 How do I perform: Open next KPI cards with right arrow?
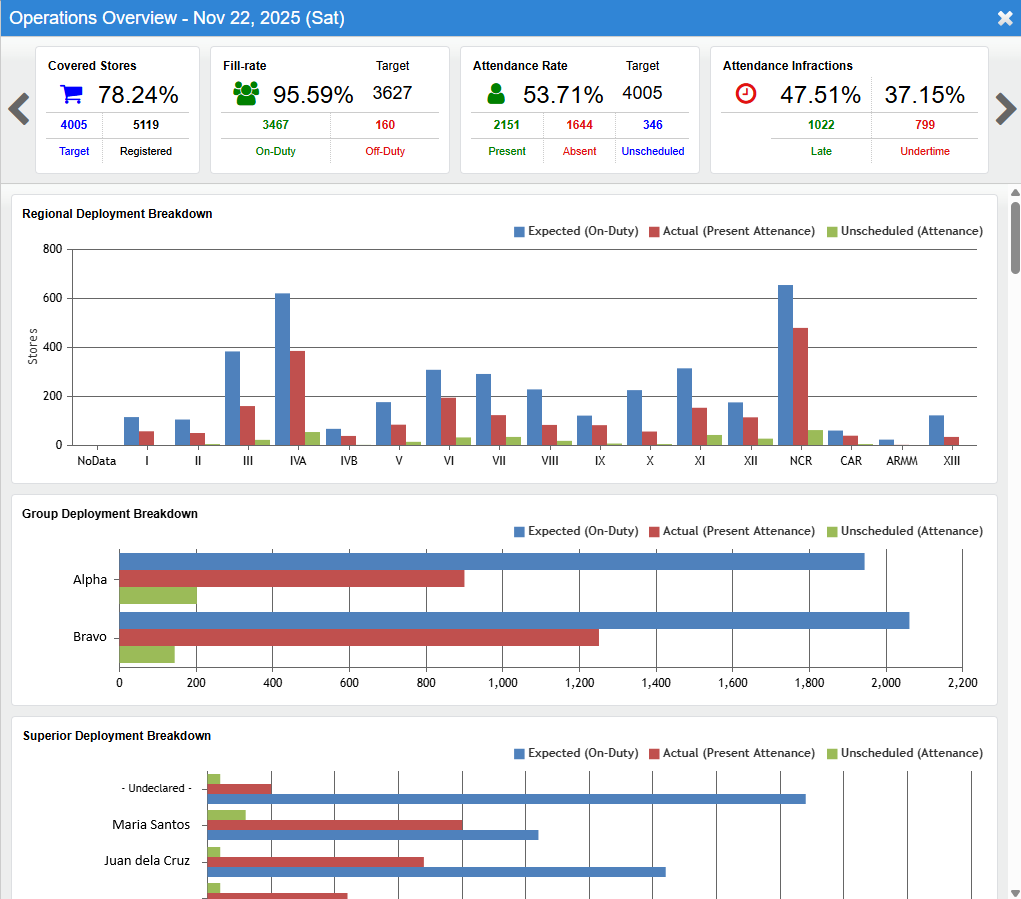(x=1004, y=109)
